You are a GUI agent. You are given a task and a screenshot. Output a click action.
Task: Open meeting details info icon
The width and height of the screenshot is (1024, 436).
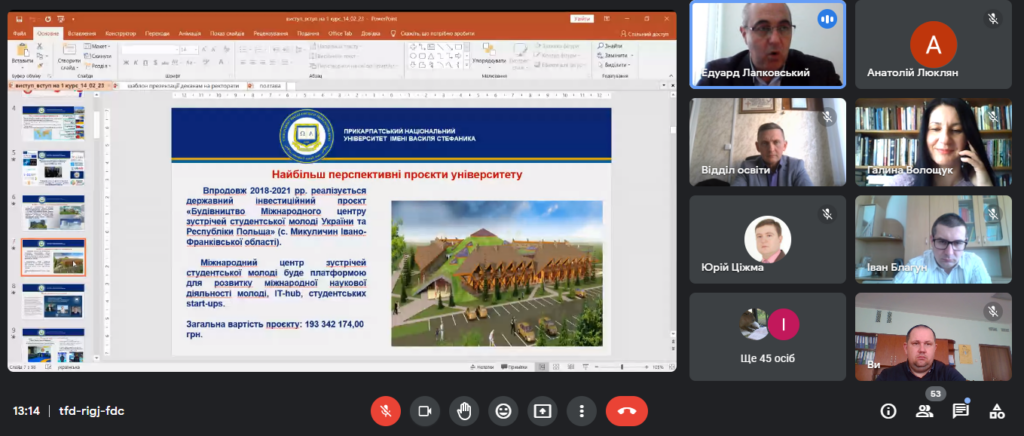coord(888,411)
